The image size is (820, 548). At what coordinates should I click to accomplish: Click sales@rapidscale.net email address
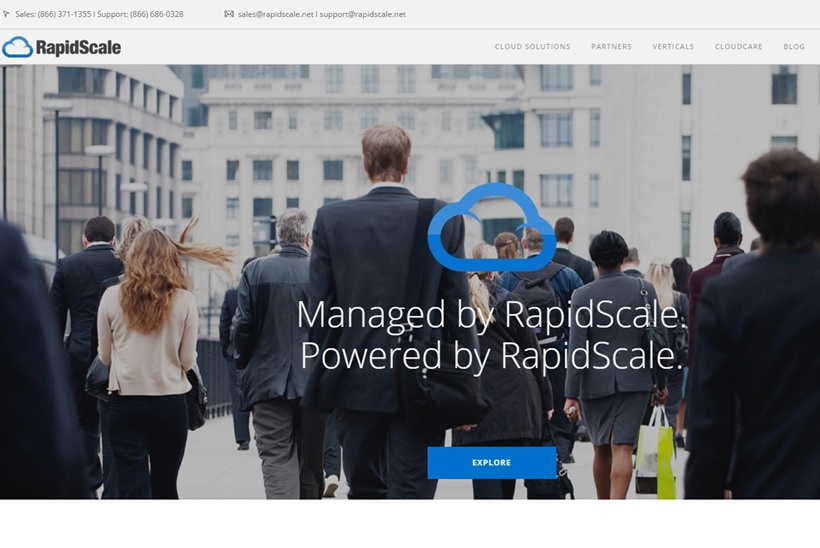pyautogui.click(x=276, y=14)
